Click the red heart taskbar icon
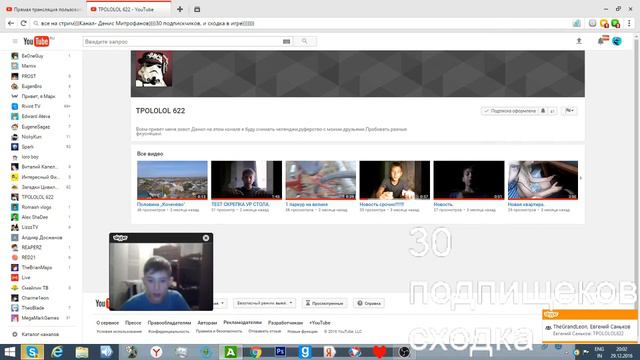Viewport: 640px width, 360px height. coord(380,352)
